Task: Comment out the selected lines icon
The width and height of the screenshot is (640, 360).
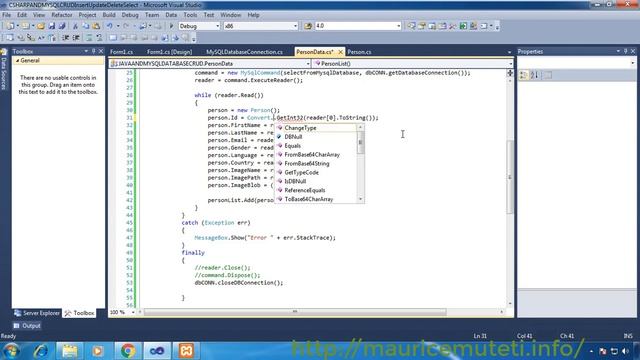Action: pyautogui.click(x=89, y=38)
